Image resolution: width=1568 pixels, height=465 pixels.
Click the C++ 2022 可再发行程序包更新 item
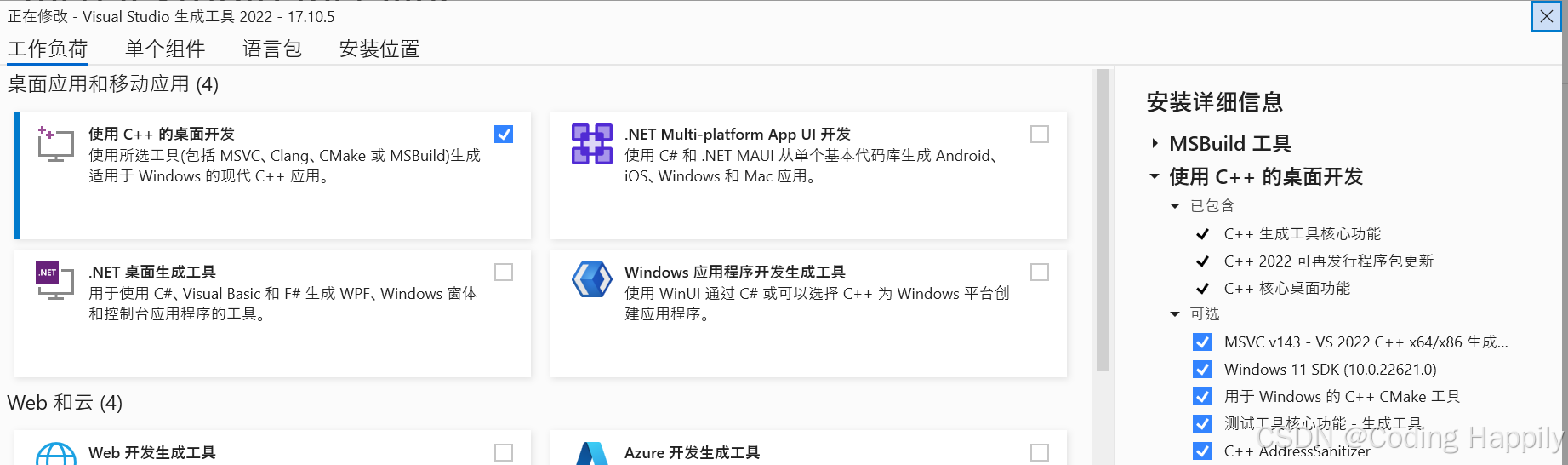[1329, 261]
